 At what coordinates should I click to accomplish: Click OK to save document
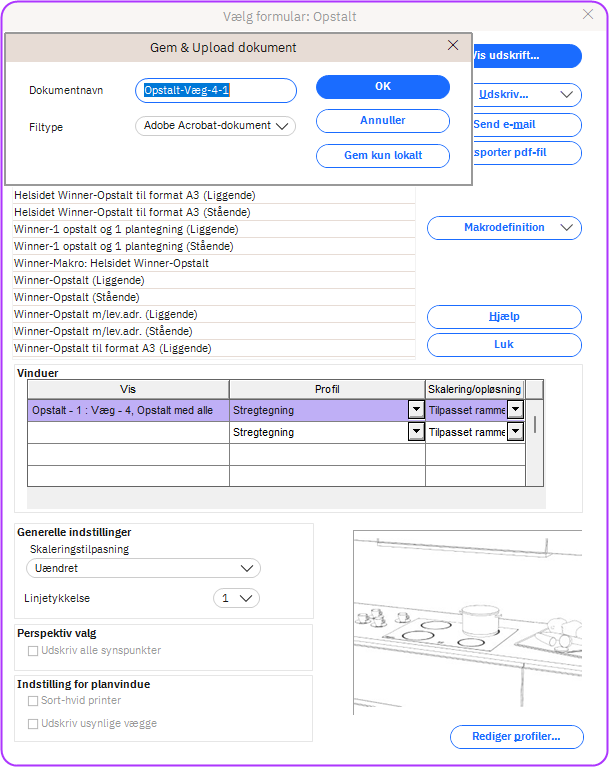coord(382,87)
